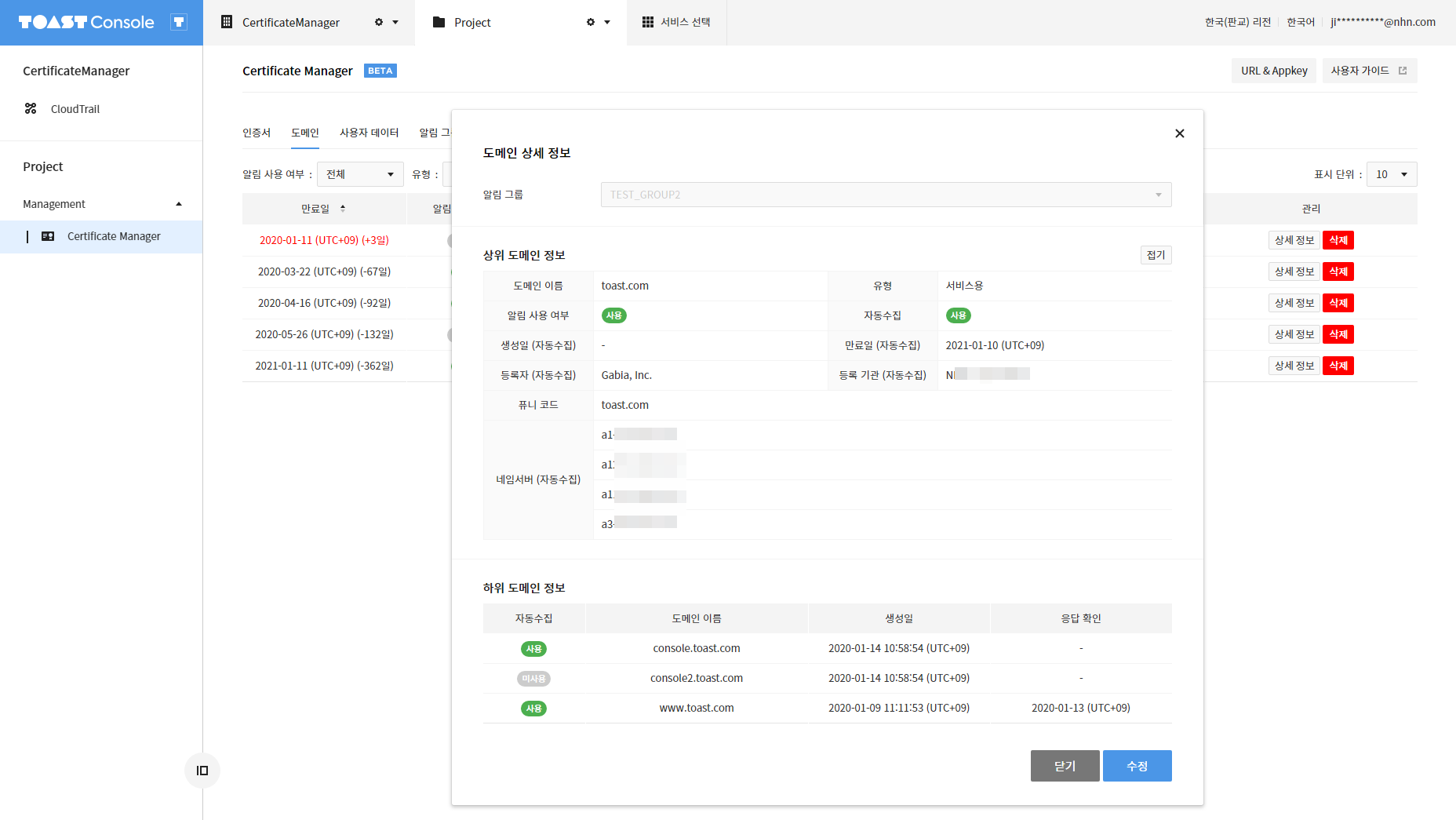Viewport: 1456px width, 820px height.
Task: Click the Certificate Manager sidebar icon
Action: [48, 236]
